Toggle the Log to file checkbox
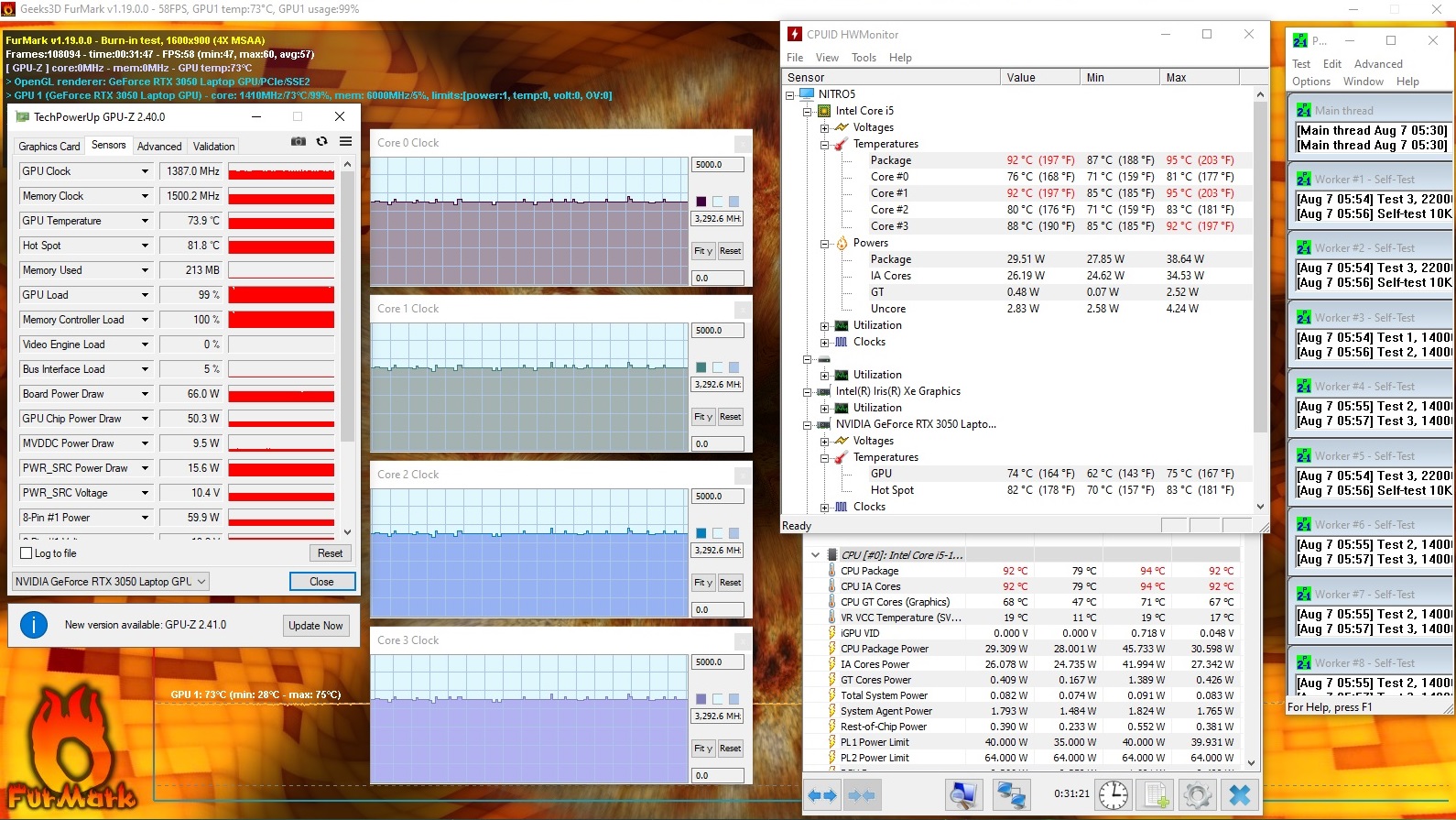1456x820 pixels. point(27,553)
